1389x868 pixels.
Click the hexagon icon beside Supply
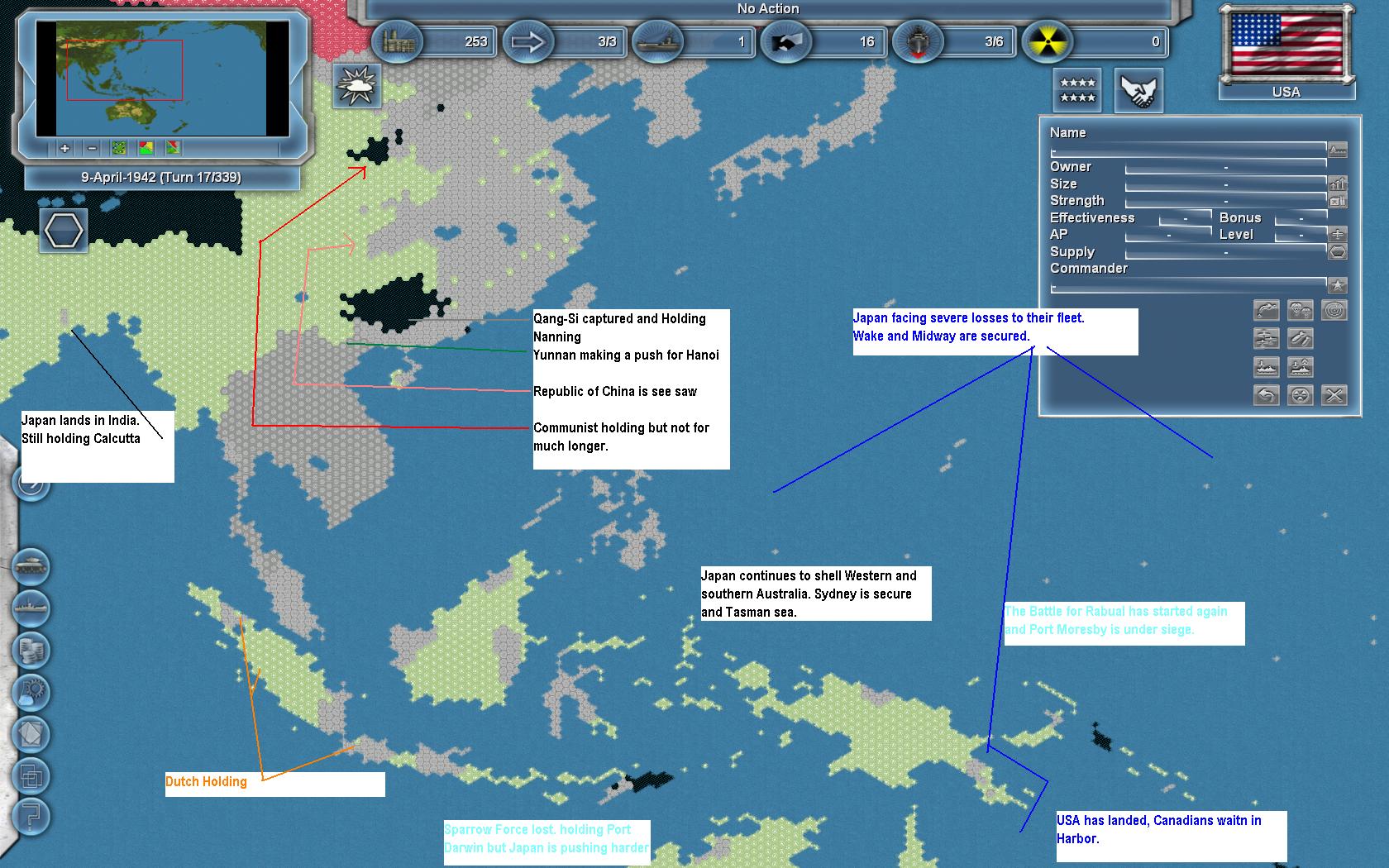pos(1338,251)
